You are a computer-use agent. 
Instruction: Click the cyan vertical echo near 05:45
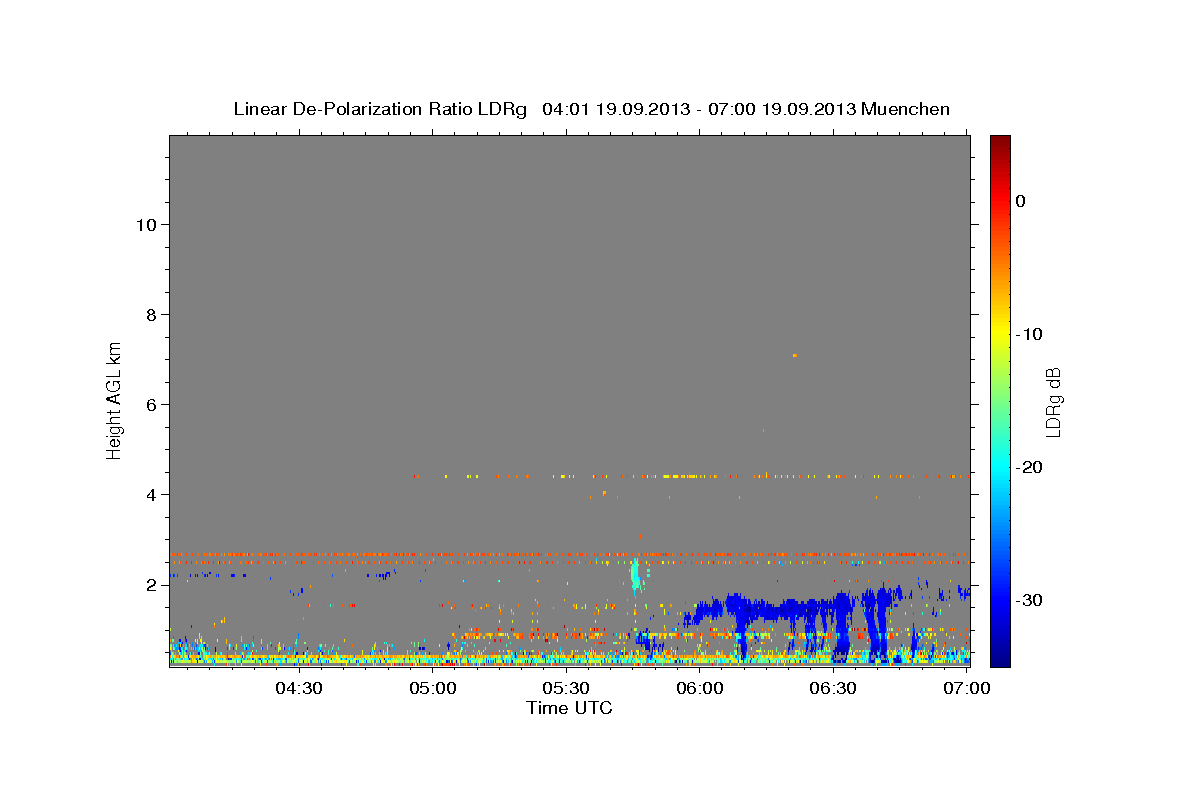click(635, 576)
